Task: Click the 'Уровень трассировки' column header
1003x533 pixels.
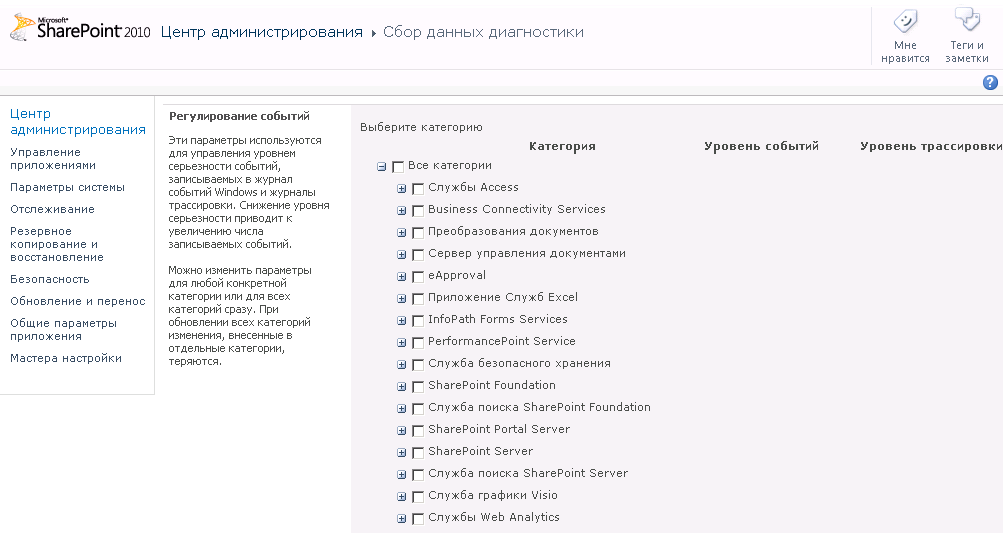Action: [931, 147]
